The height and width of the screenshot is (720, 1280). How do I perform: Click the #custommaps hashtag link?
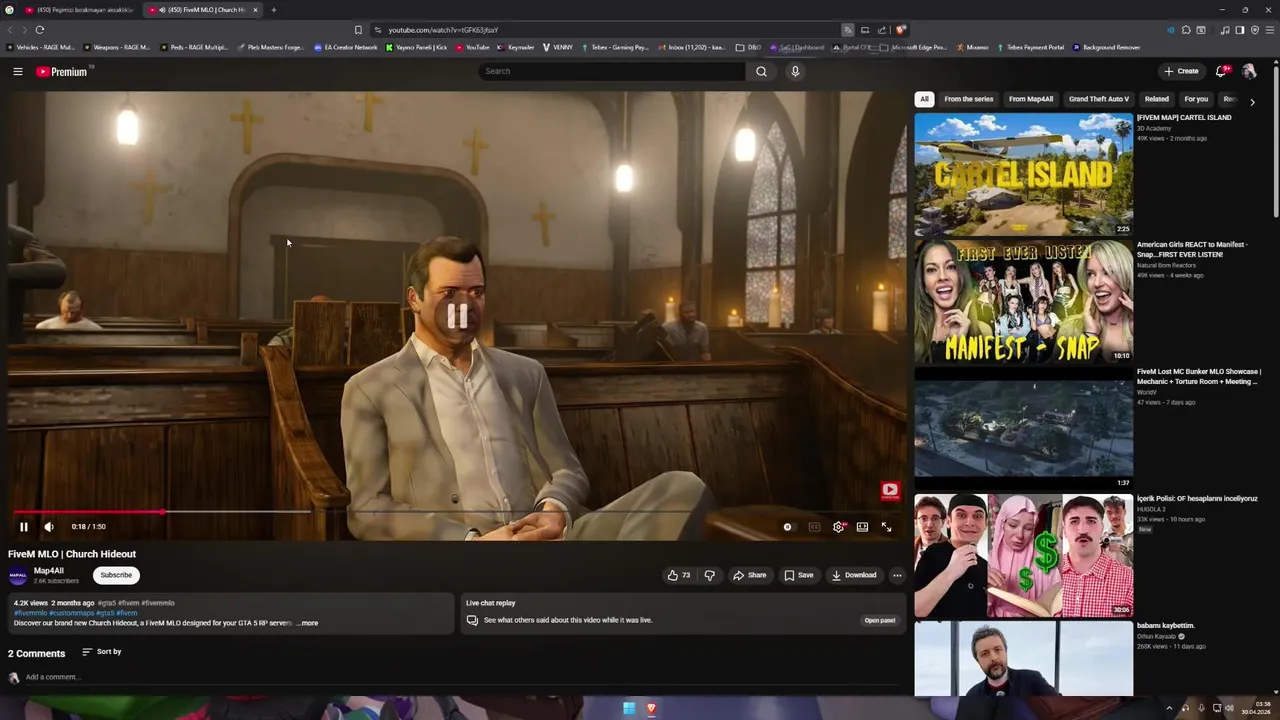coord(71,613)
